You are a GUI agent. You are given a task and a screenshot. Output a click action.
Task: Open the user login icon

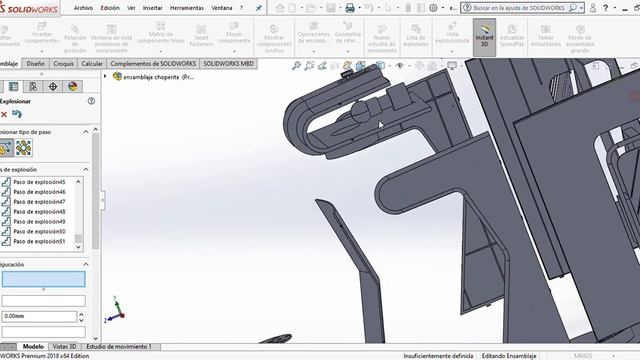pyautogui.click(x=593, y=8)
